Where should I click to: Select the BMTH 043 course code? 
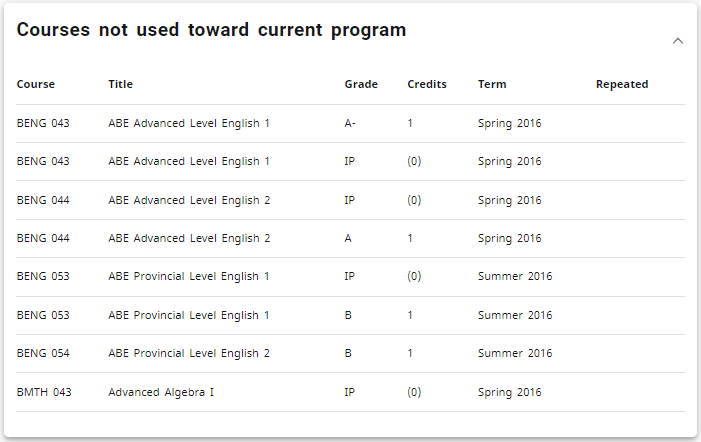(44, 392)
